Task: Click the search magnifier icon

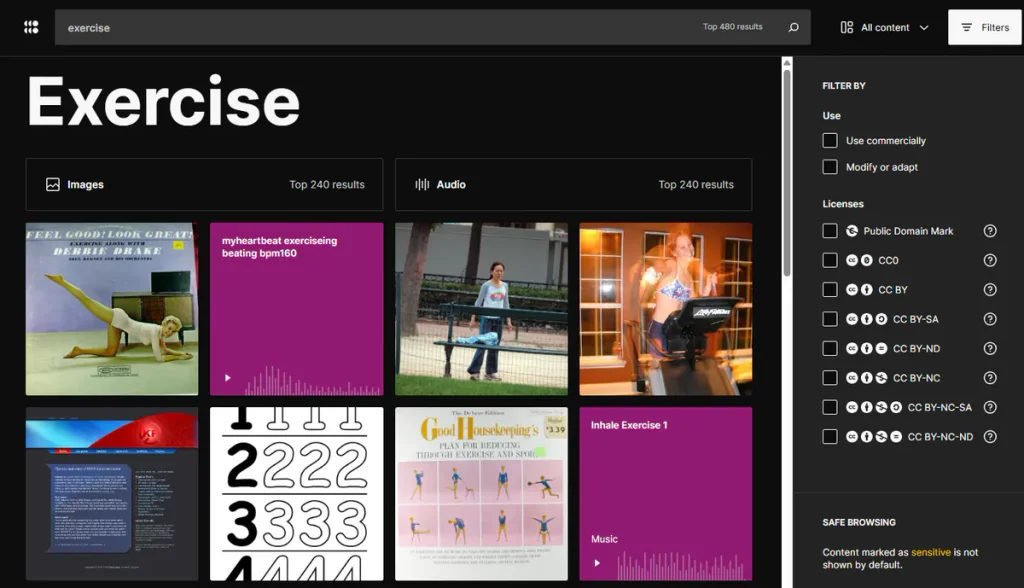Action: pyautogui.click(x=793, y=27)
